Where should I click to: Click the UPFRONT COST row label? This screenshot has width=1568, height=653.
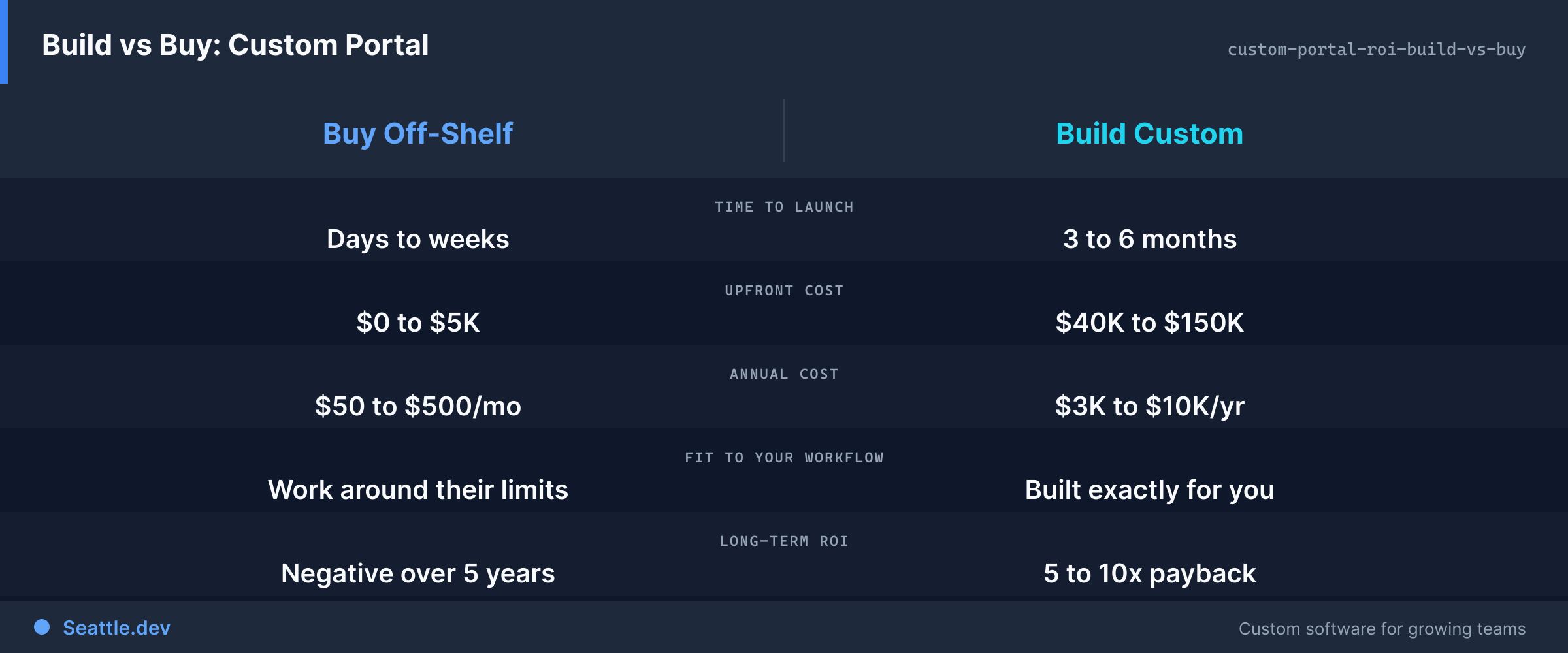coord(784,291)
